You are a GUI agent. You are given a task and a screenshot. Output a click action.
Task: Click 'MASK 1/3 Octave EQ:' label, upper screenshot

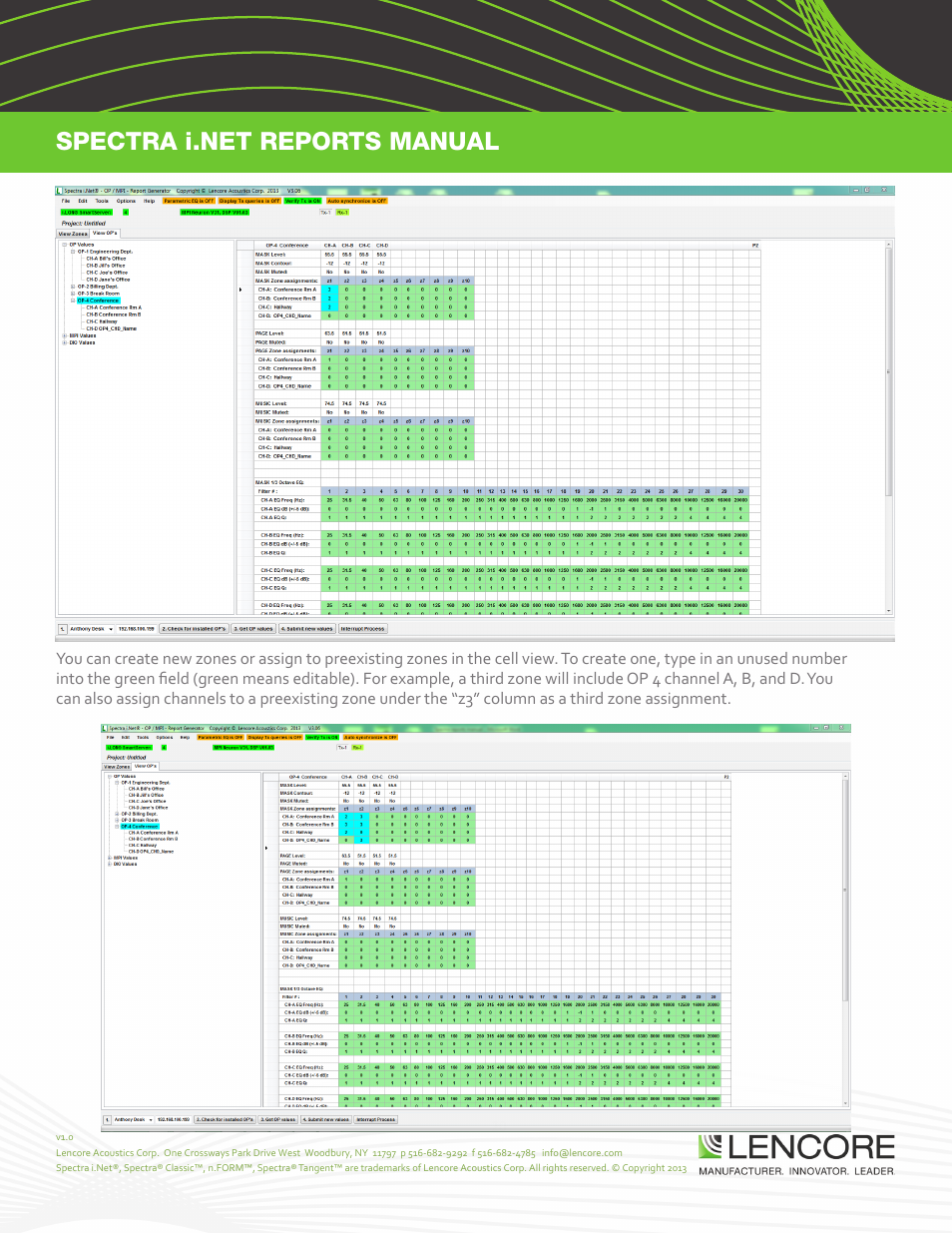[x=279, y=482]
